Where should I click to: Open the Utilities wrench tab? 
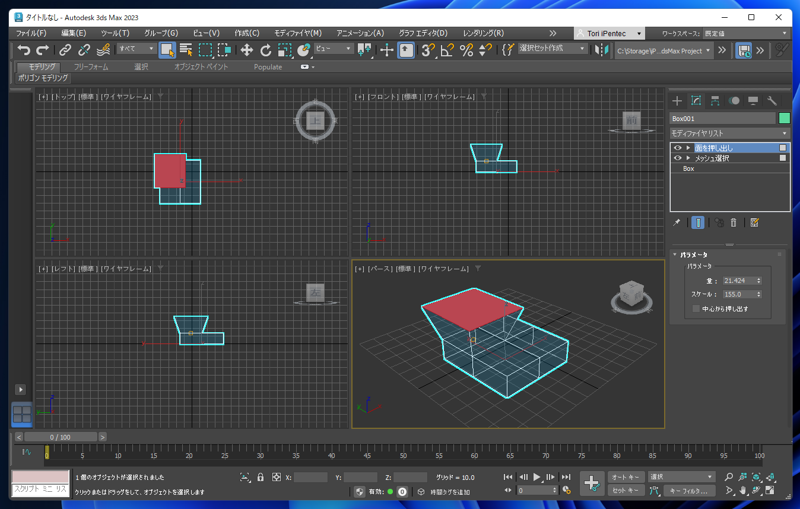tap(772, 100)
